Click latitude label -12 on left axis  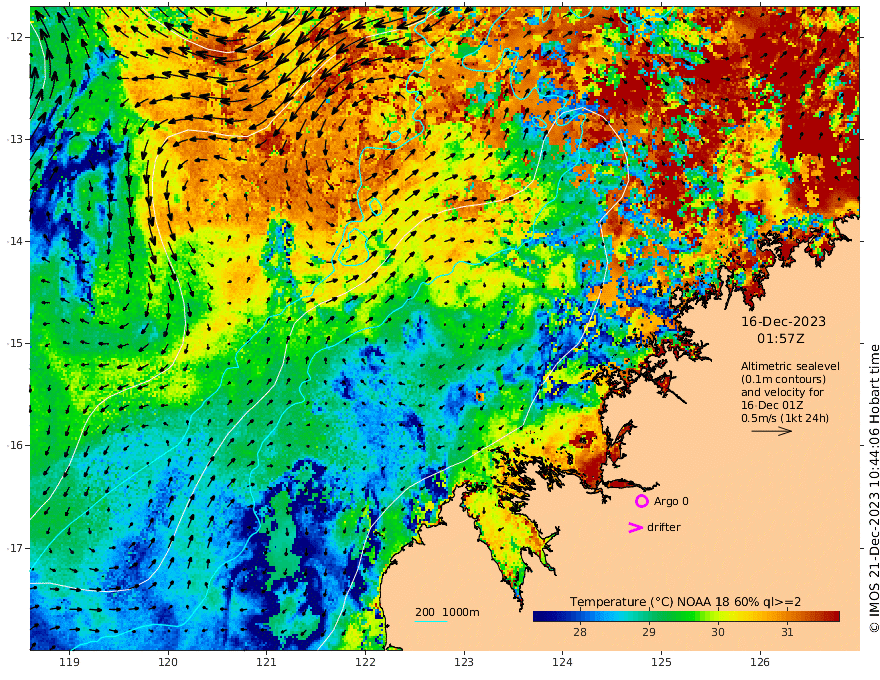click(x=15, y=37)
